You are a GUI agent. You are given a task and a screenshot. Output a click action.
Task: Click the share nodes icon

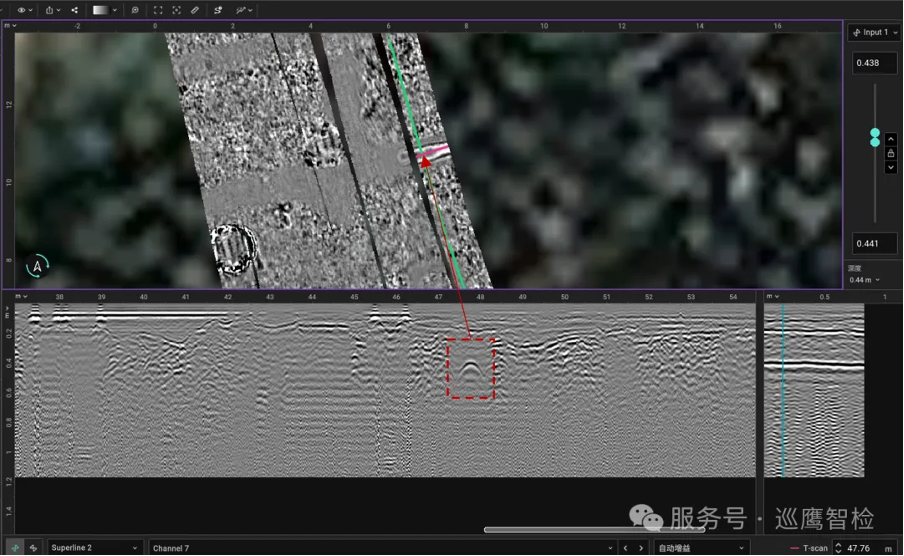pos(75,10)
